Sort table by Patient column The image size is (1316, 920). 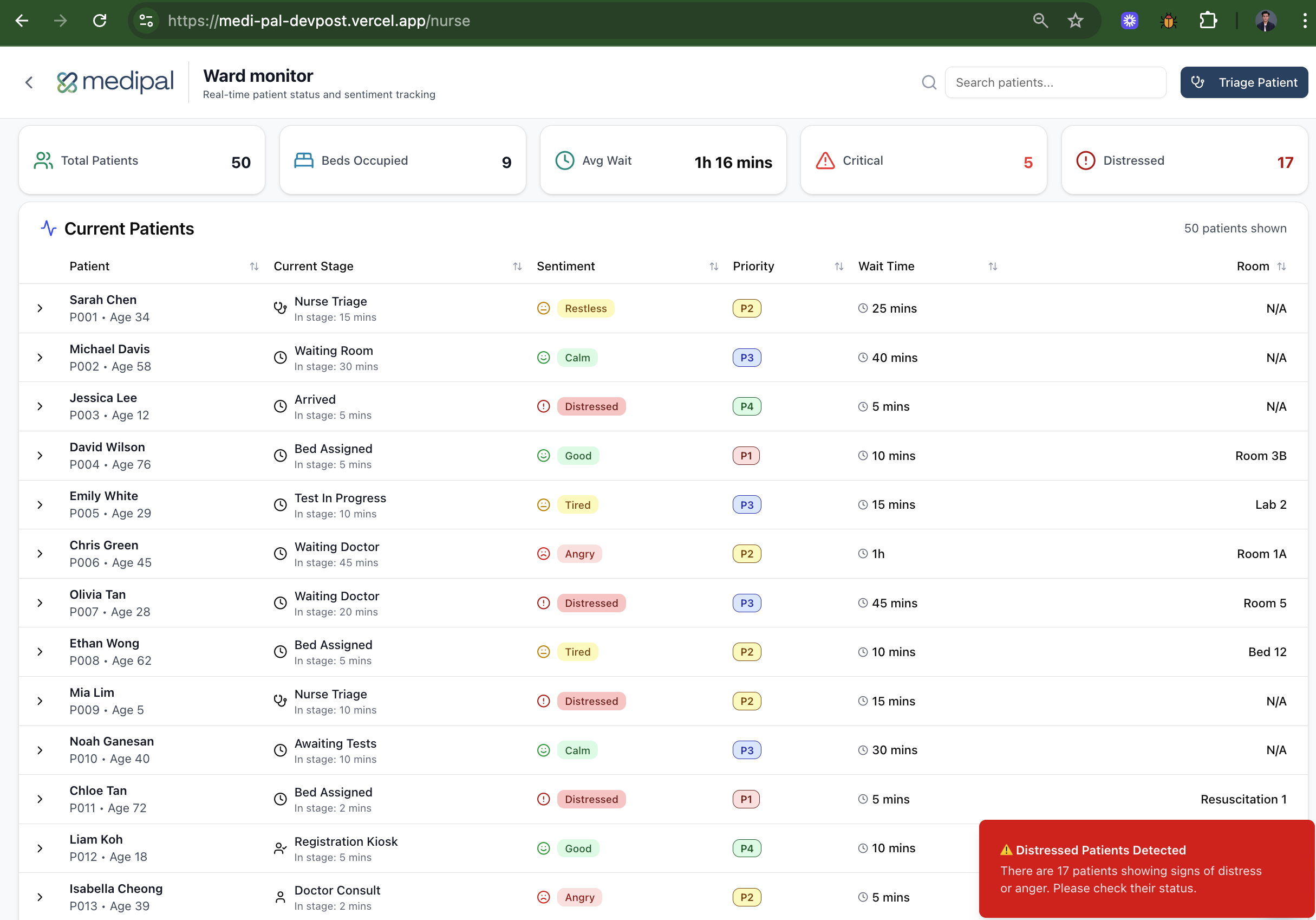[254, 267]
